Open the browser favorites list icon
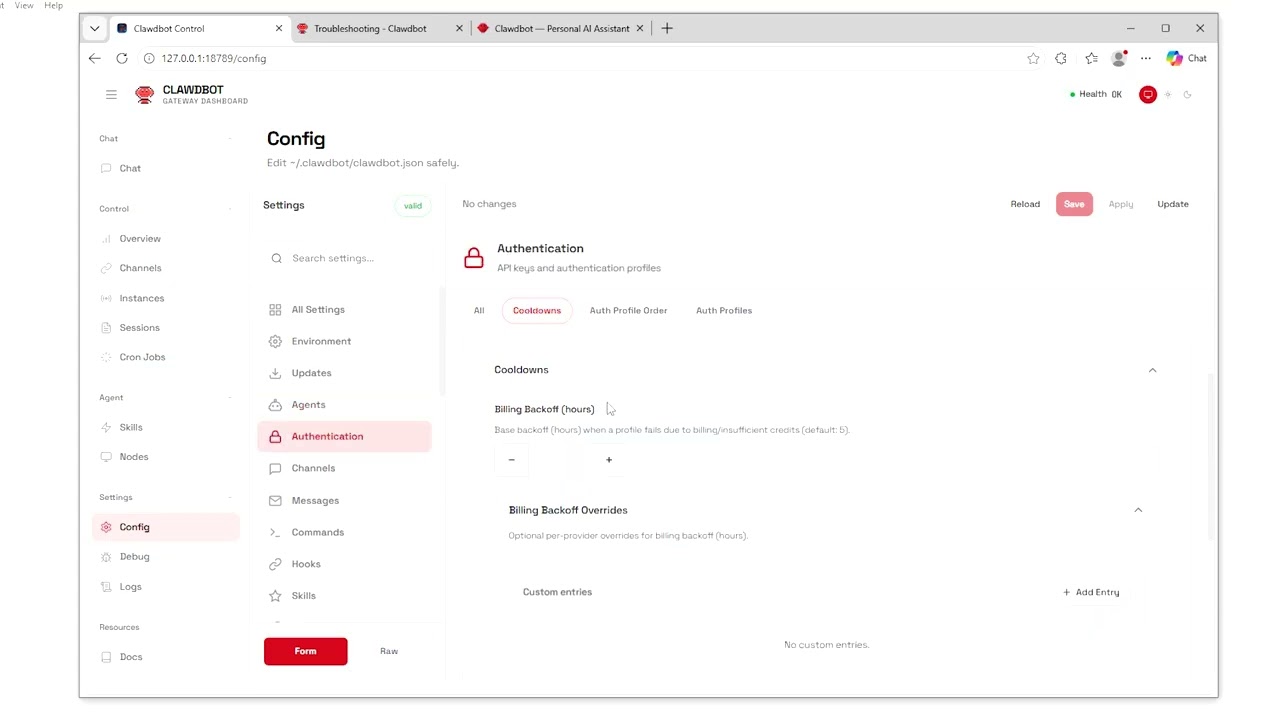 tap(1091, 58)
